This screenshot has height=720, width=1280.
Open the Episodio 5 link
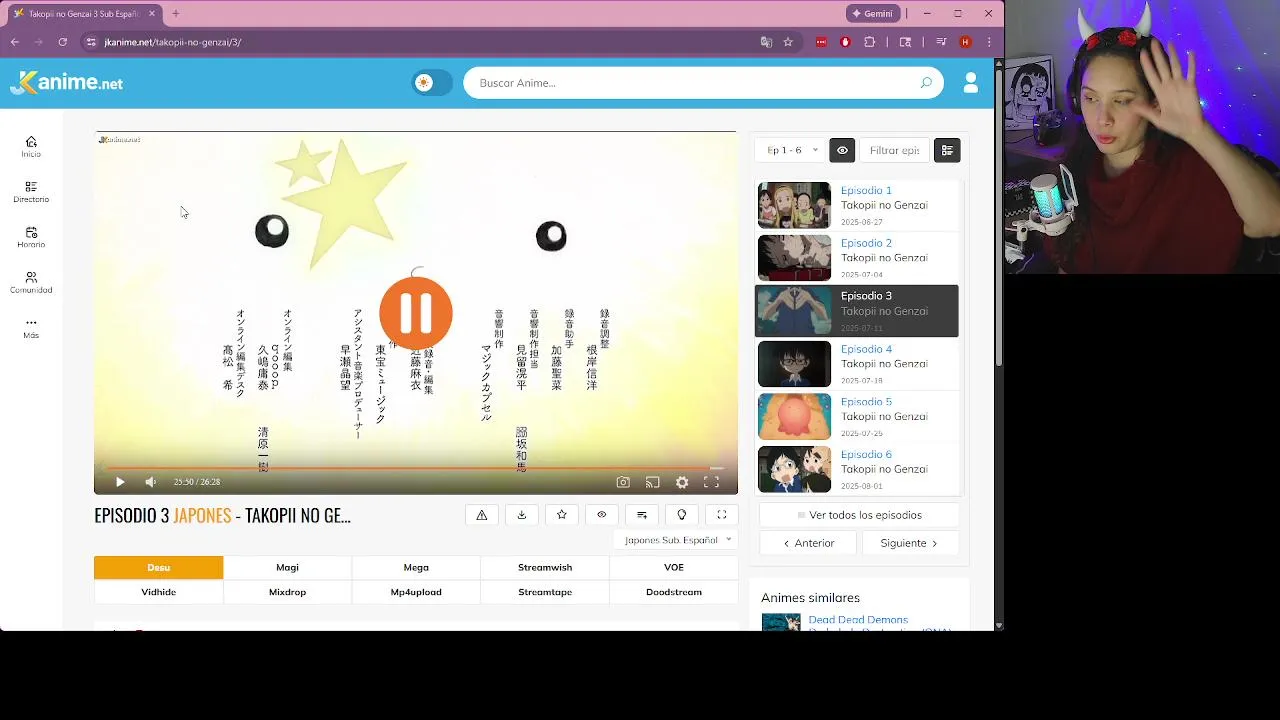pyautogui.click(x=866, y=402)
